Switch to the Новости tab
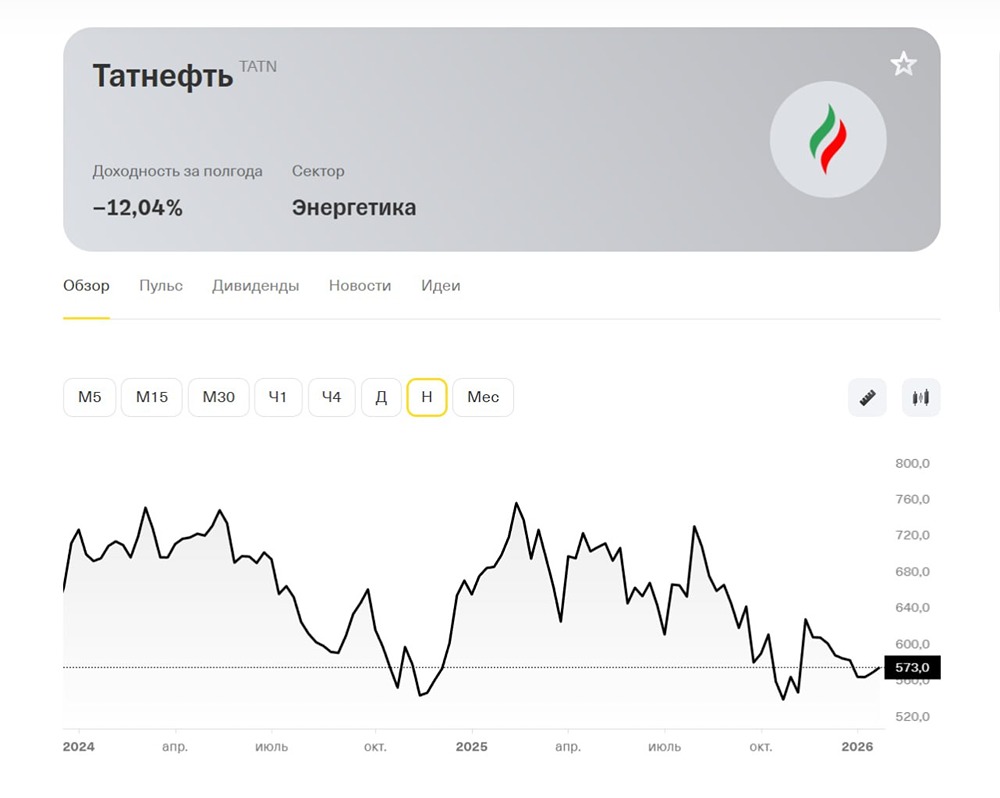 click(360, 286)
